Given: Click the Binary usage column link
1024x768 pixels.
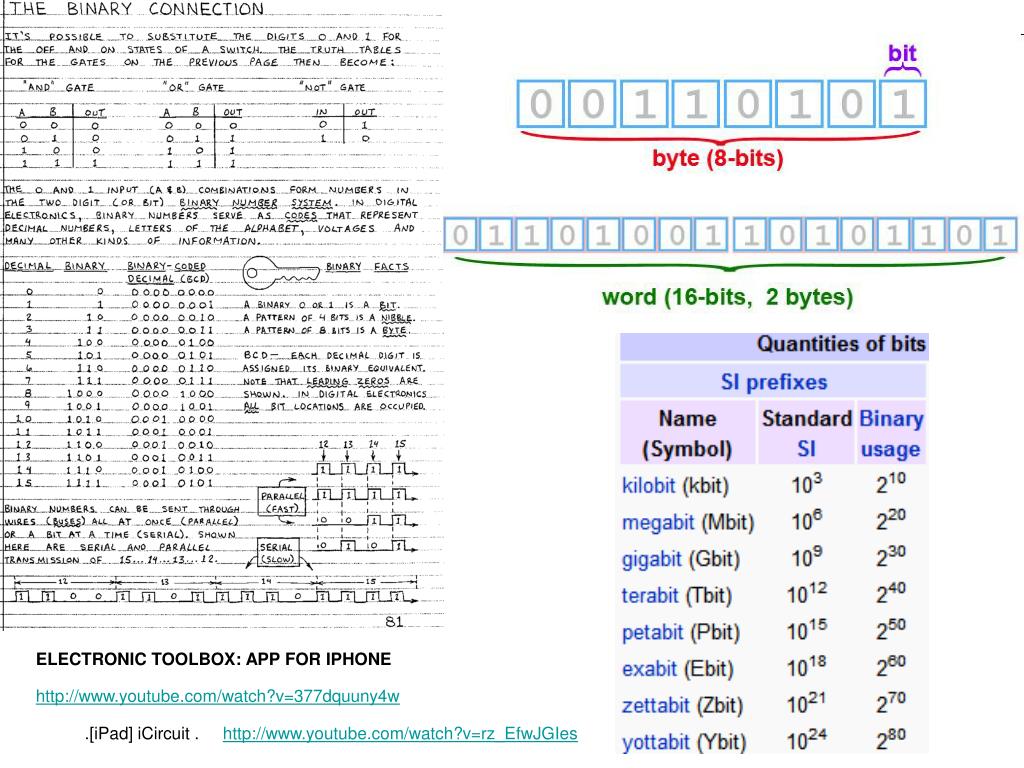Looking at the screenshot, I should pos(891,434).
